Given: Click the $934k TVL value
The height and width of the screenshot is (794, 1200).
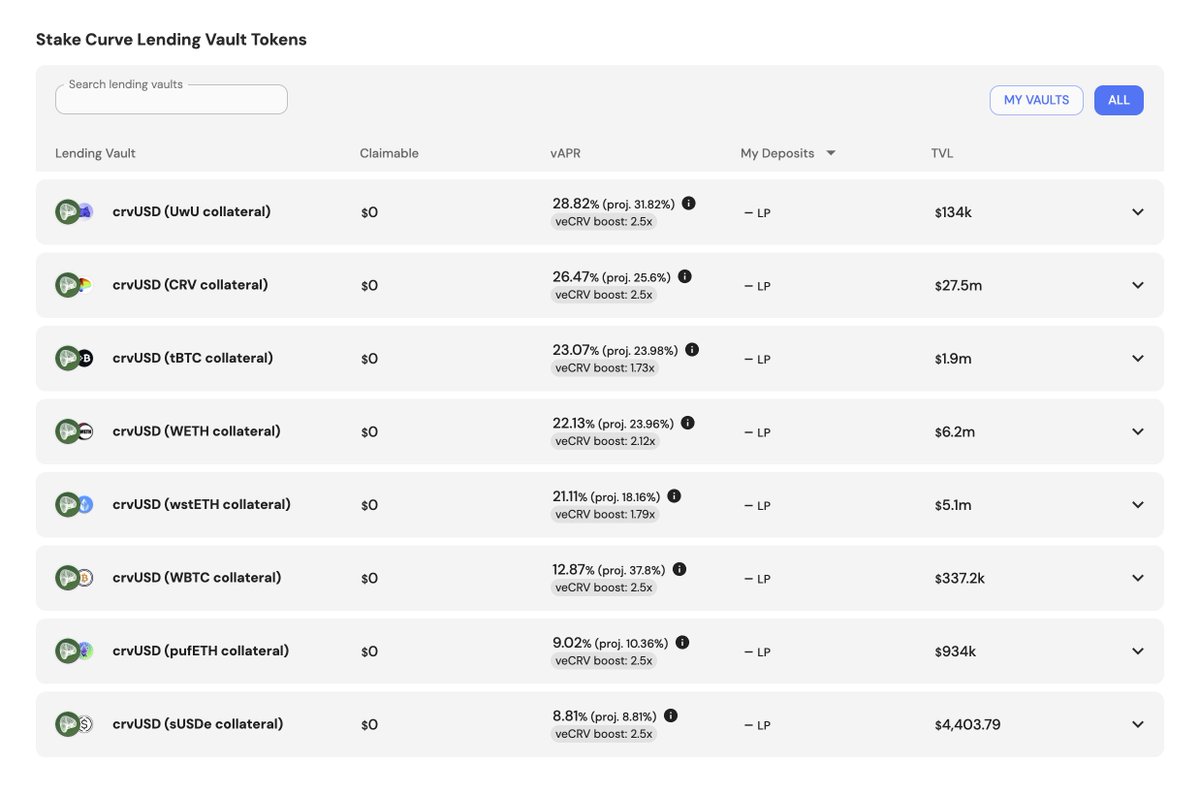Looking at the screenshot, I should [x=955, y=651].
